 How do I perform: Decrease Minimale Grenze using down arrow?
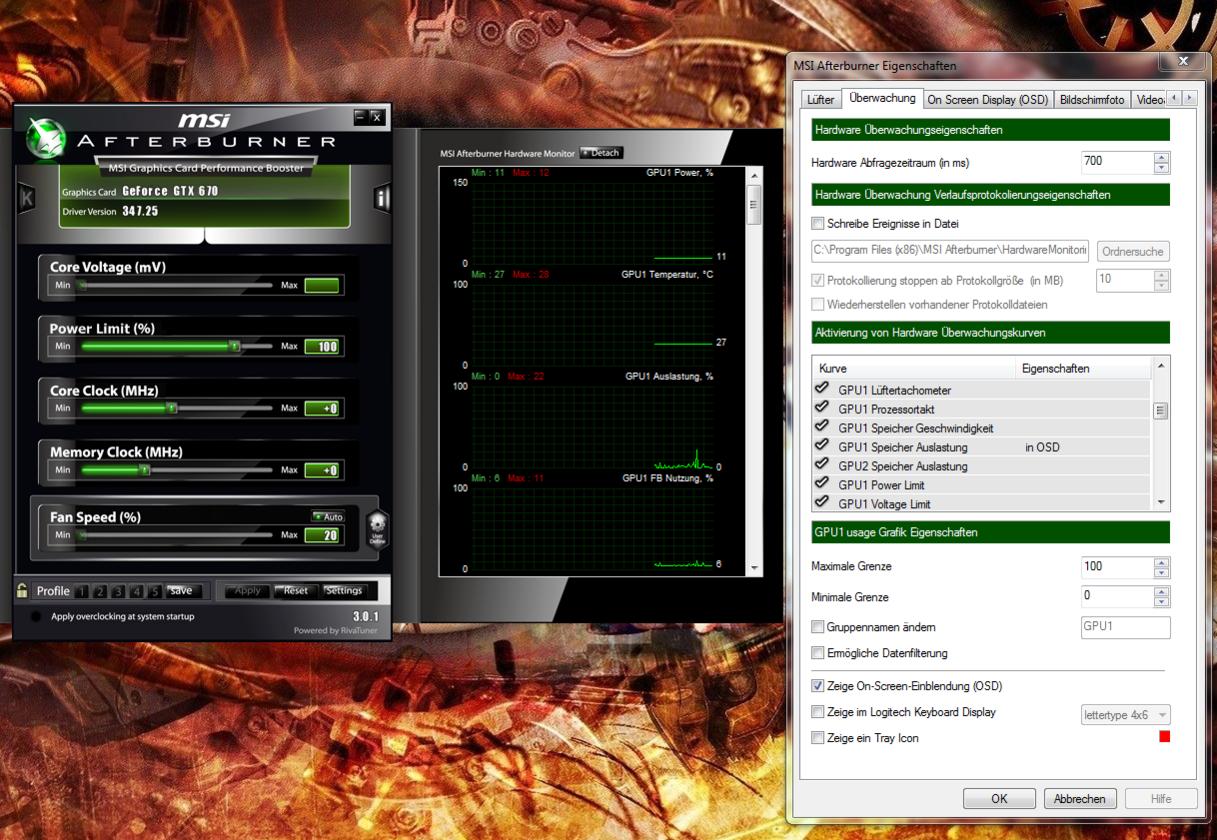1161,601
